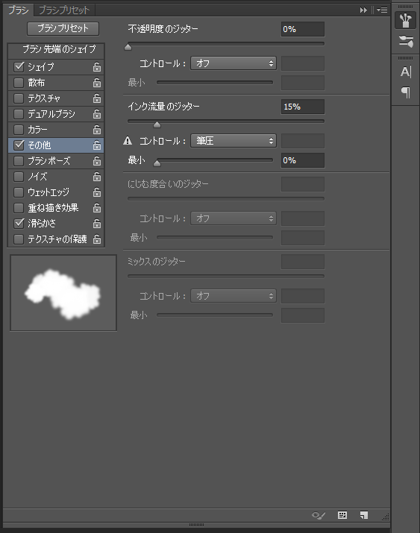Enable the 重ね描き効果 checkbox

pyautogui.click(x=18, y=207)
